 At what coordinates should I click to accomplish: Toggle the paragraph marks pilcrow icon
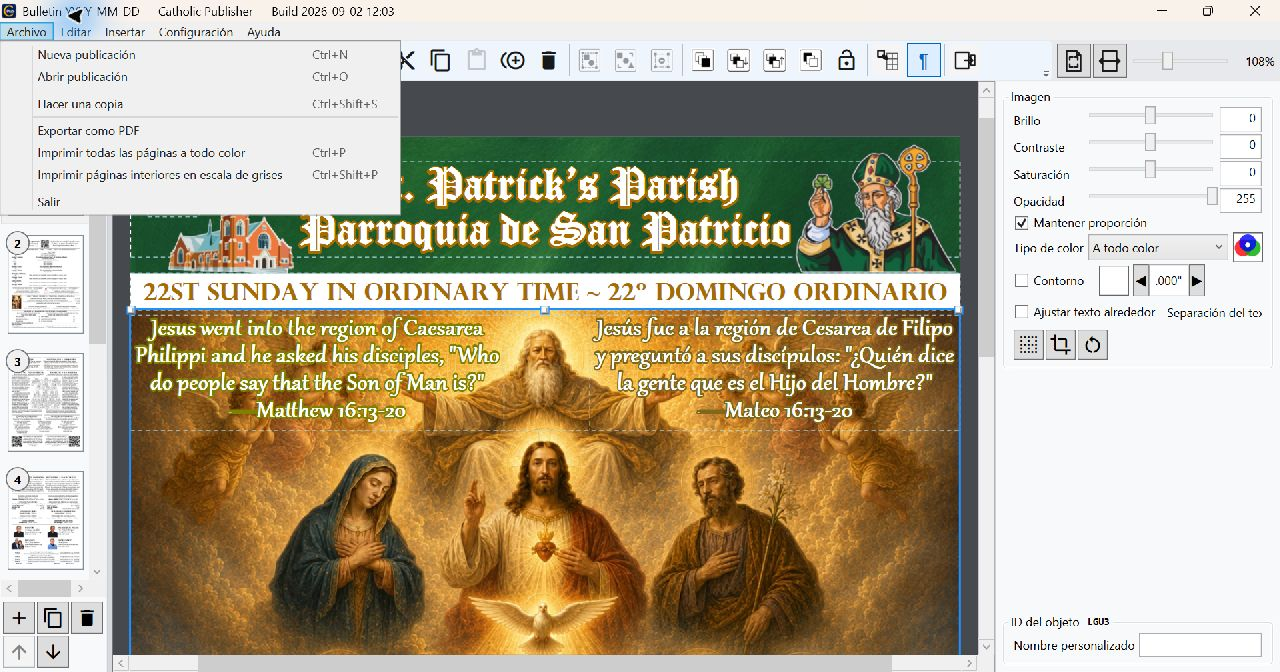(924, 61)
